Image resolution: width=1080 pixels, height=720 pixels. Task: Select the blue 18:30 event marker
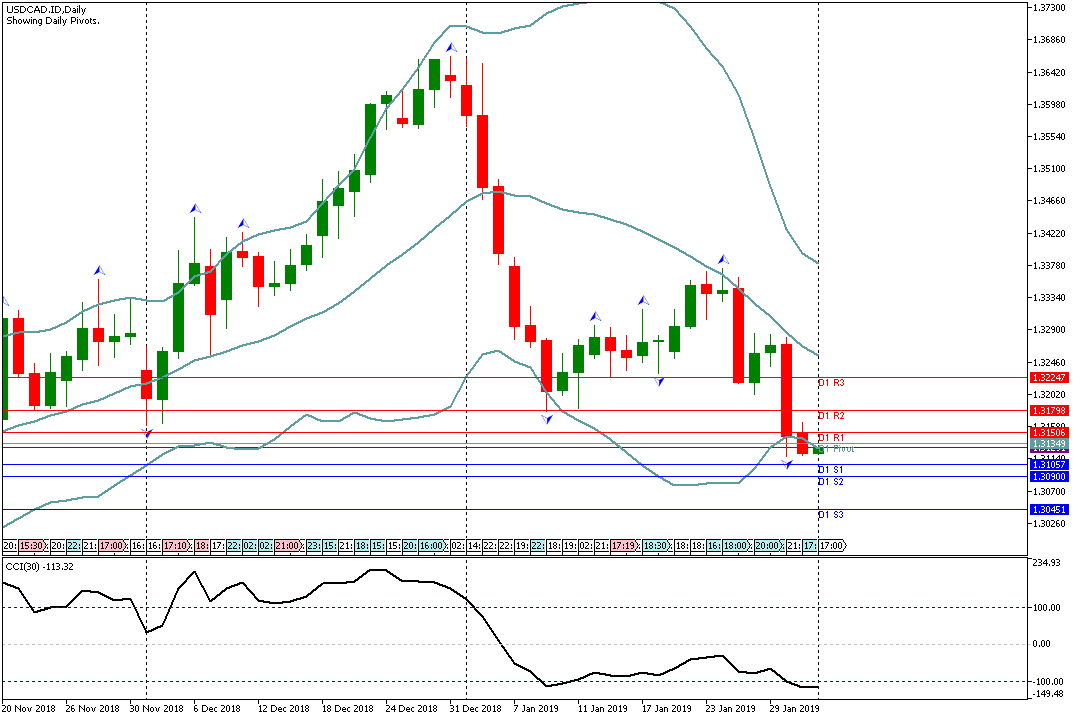[x=655, y=546]
